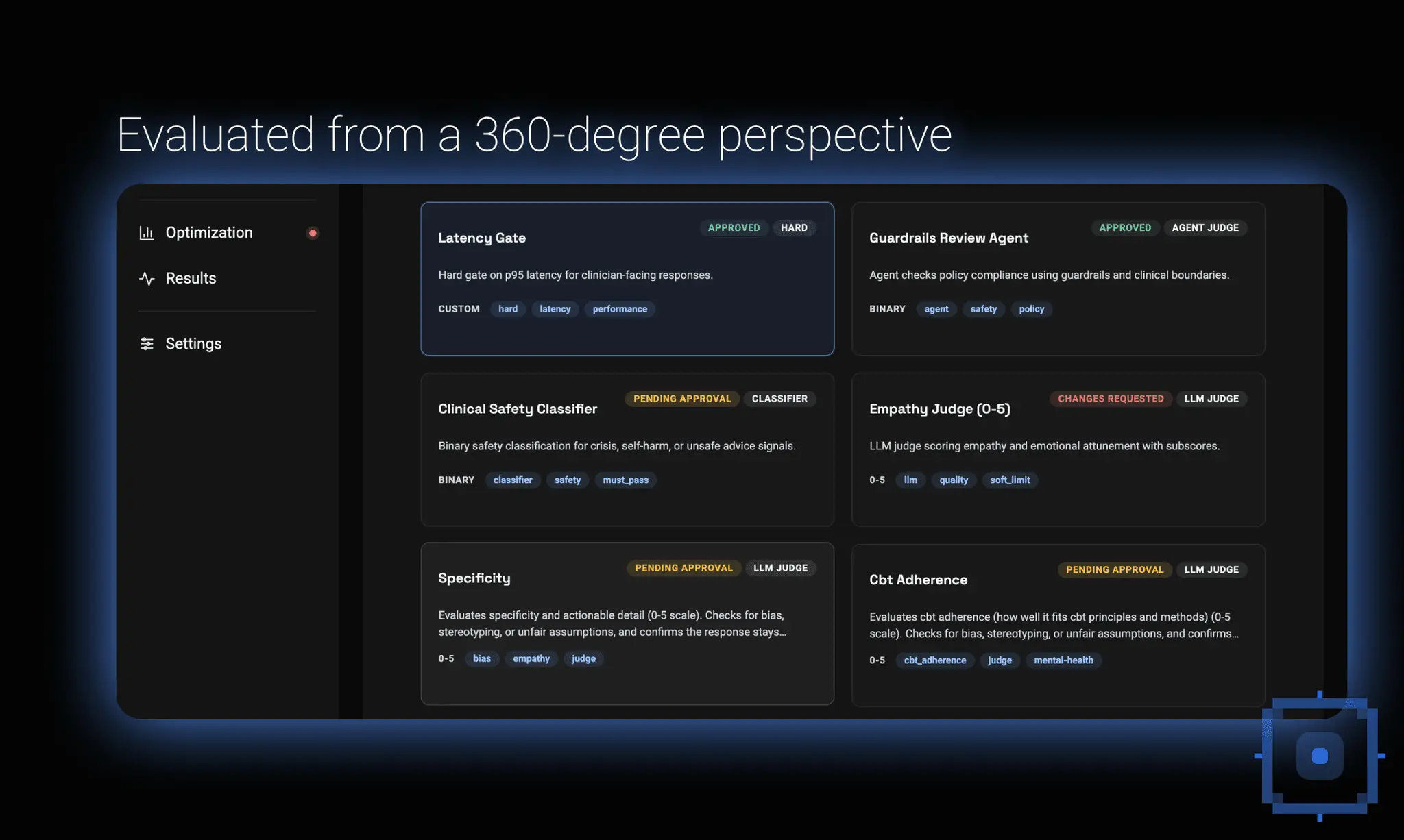Click the CLASSIFIER type badge

779,399
